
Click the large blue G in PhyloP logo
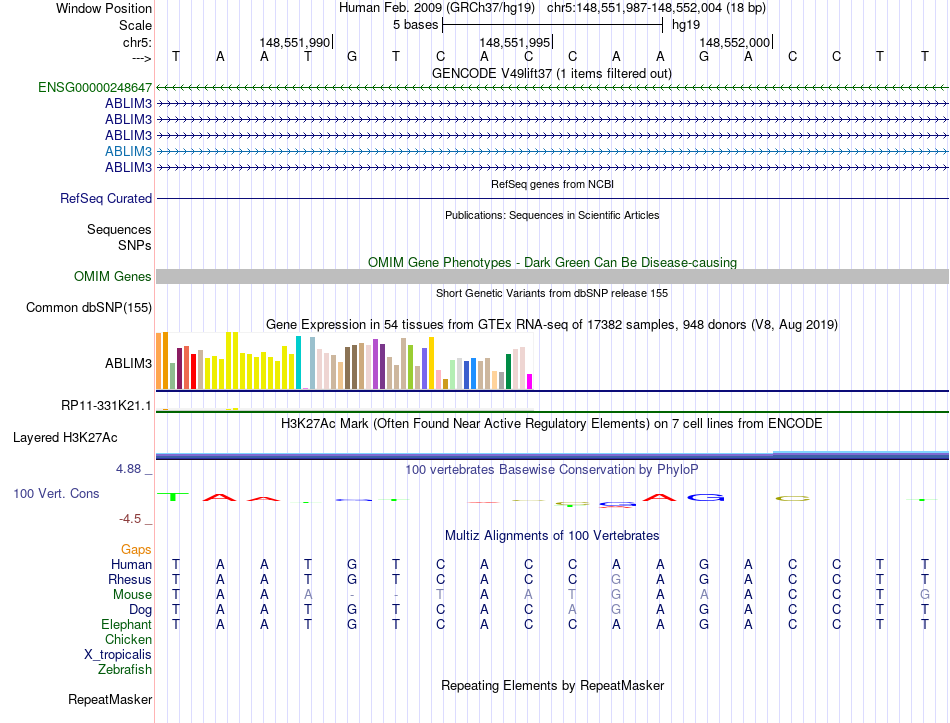tap(706, 498)
